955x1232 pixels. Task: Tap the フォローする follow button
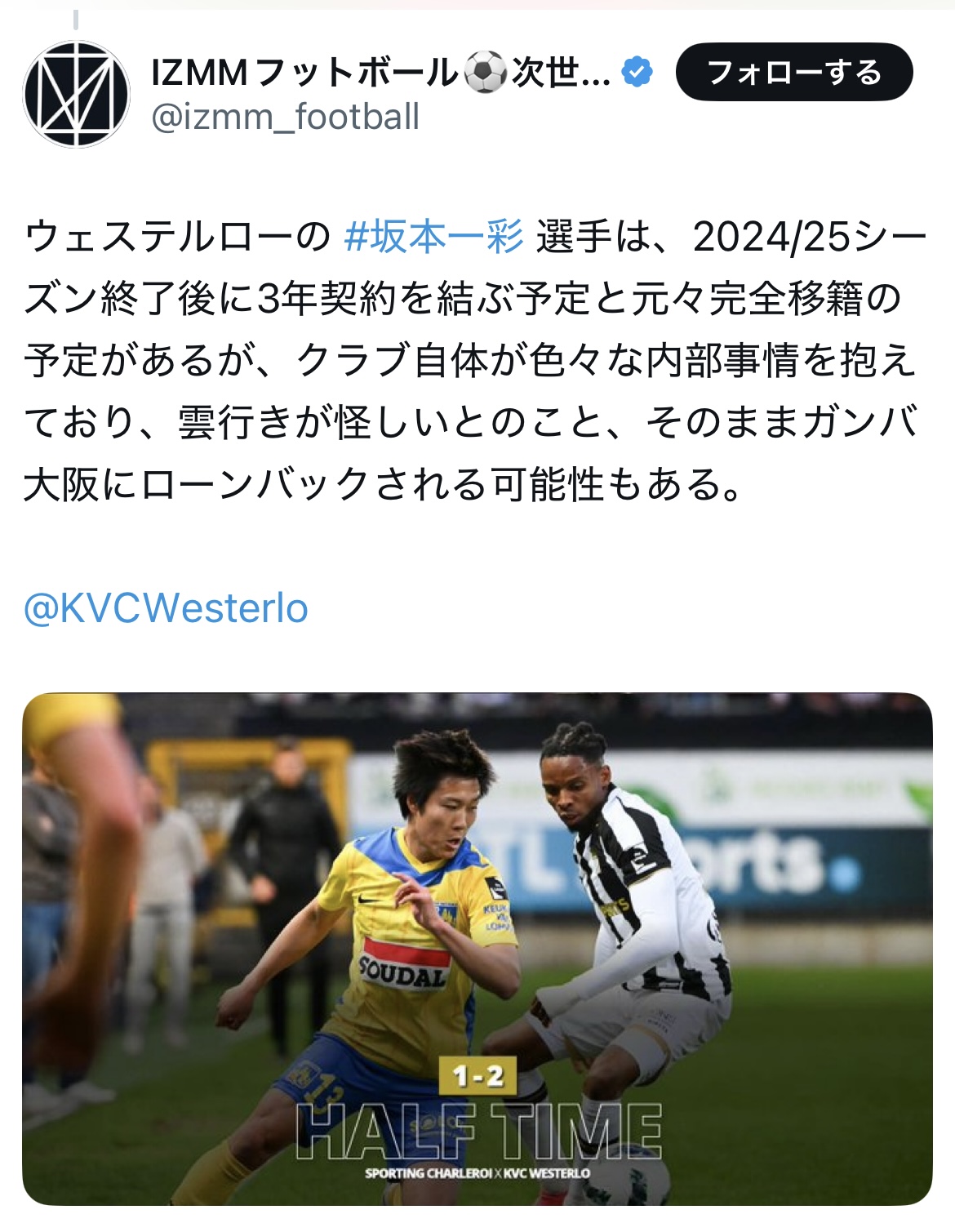pyautogui.click(x=794, y=72)
